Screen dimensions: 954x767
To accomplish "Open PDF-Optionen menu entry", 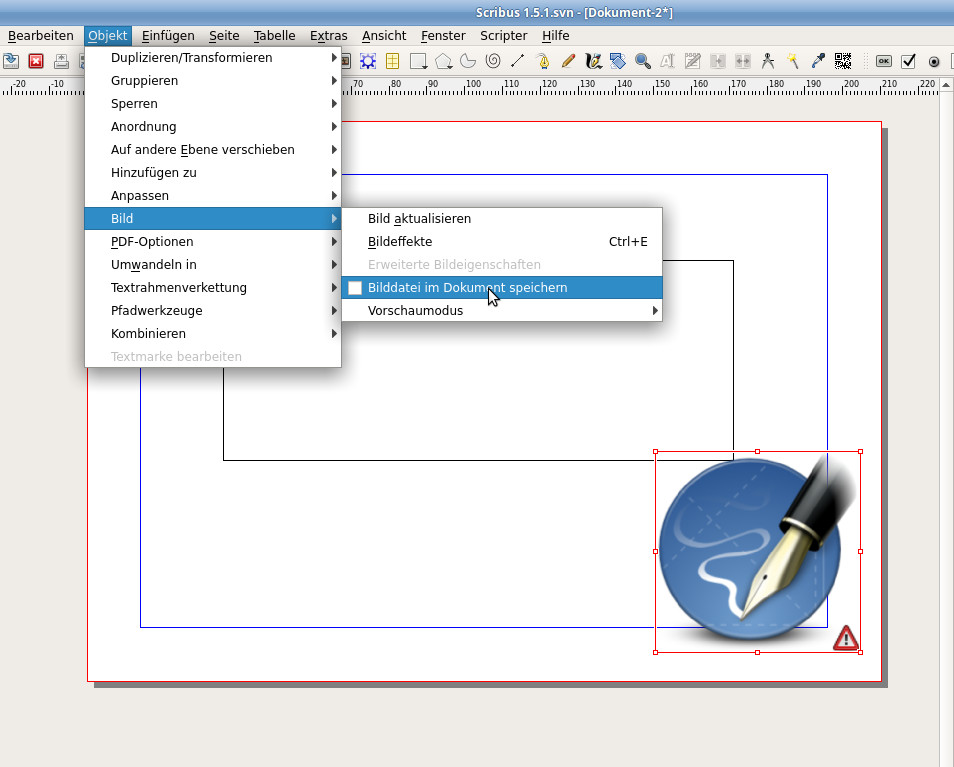I will pyautogui.click(x=213, y=241).
